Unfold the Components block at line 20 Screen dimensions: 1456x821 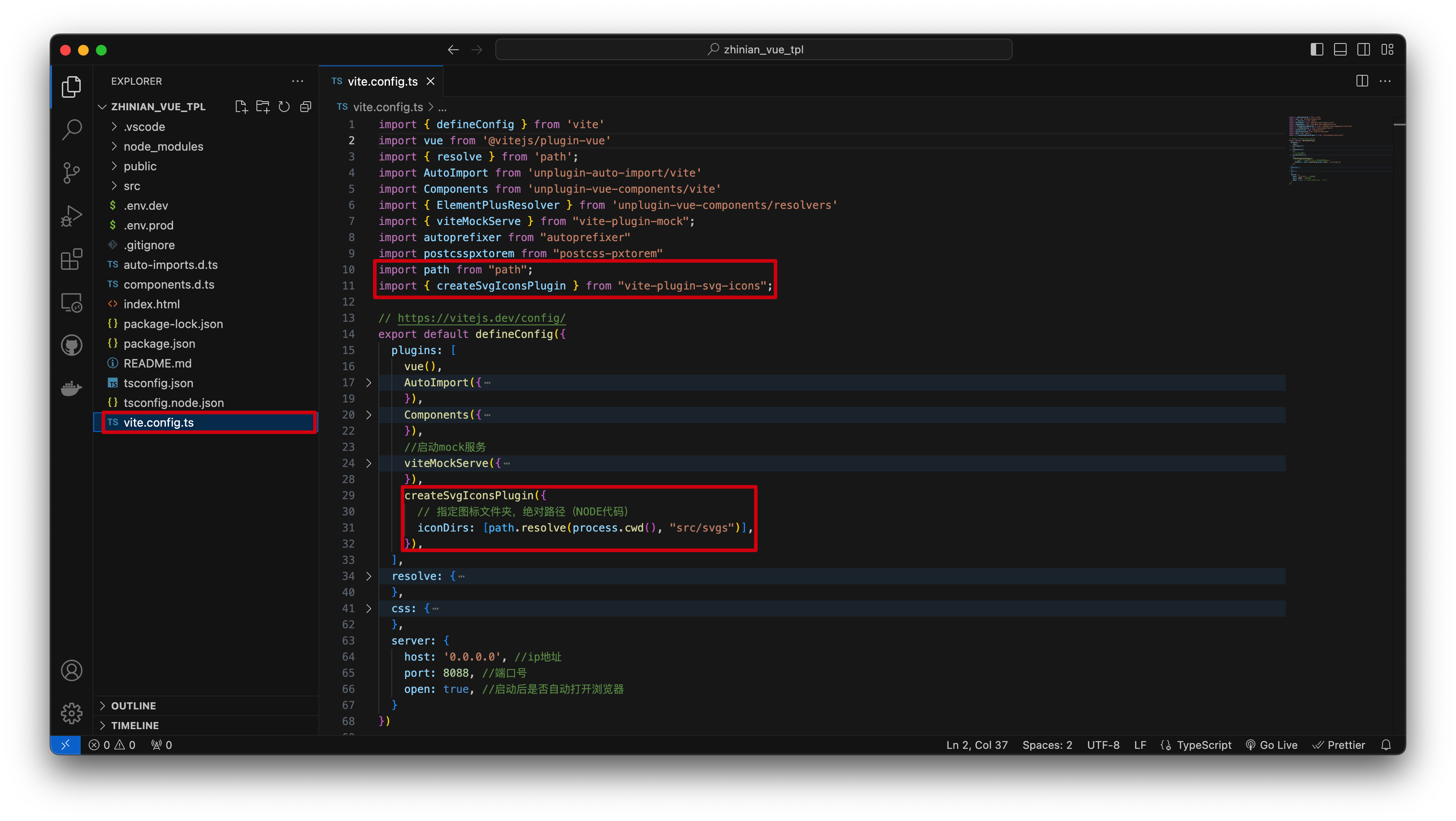(x=368, y=415)
